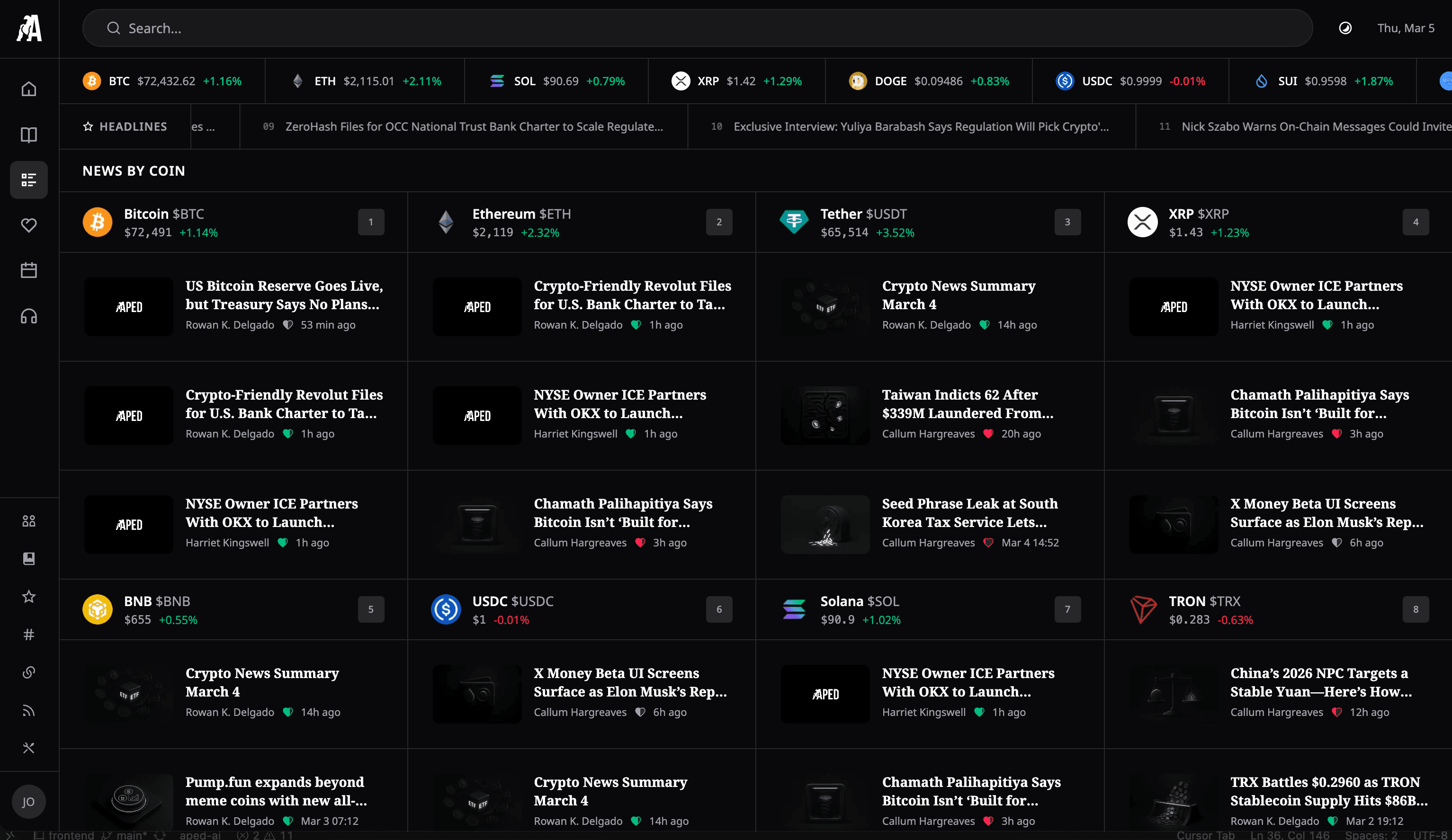Click the star icon in lower sidebar
This screenshot has width=1452, height=840.
pos(29,596)
